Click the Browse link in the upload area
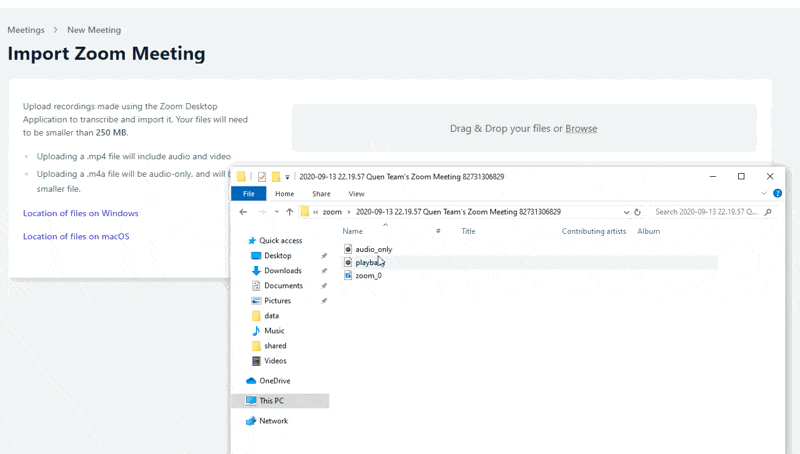Screen dimensions: 800x454 [581, 129]
